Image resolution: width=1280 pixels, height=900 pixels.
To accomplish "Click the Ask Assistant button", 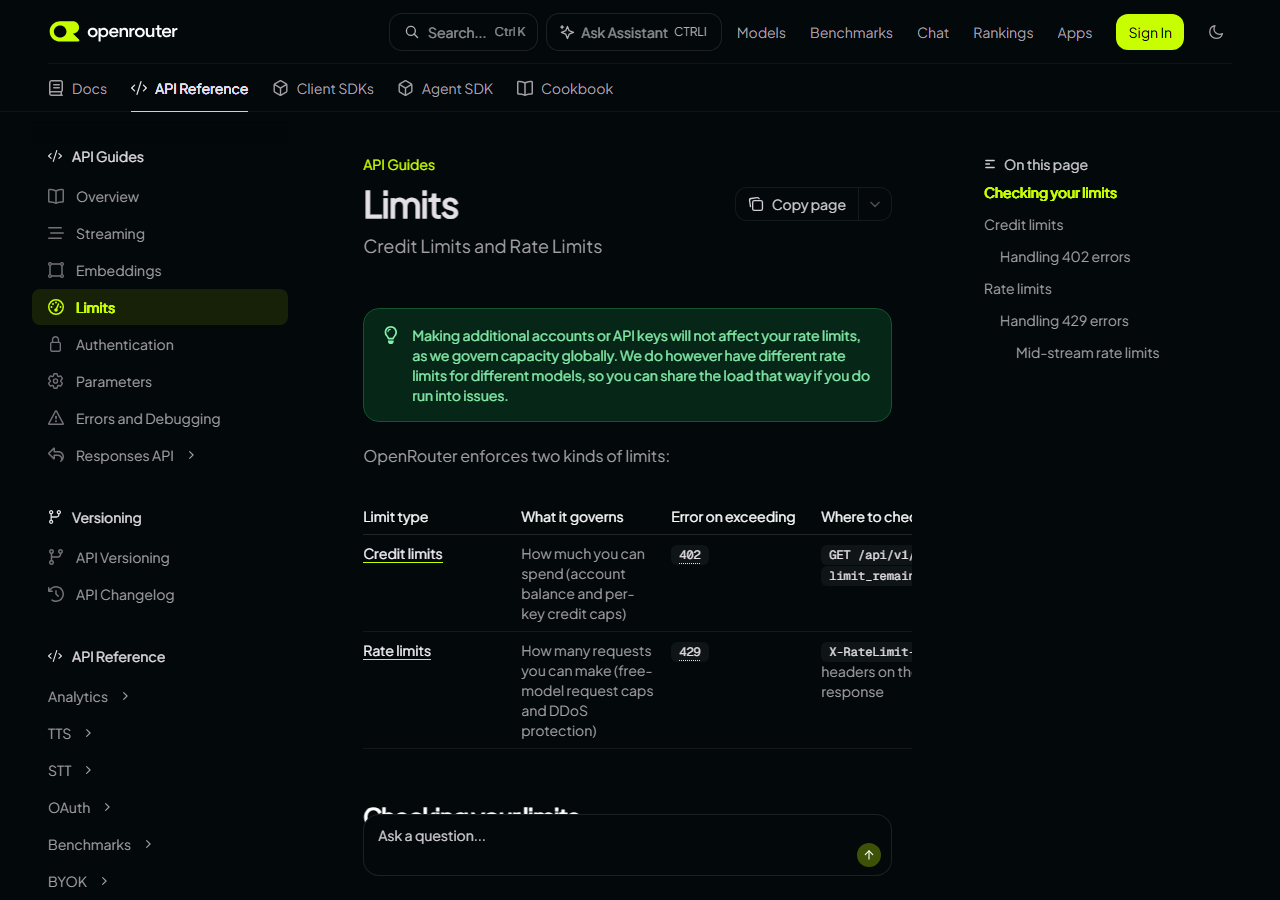I will pyautogui.click(x=634, y=32).
